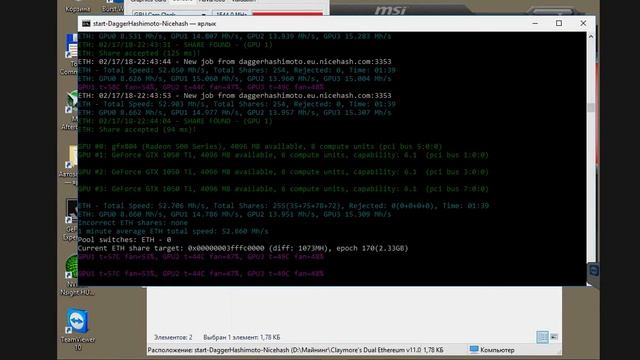Click the msi logo in the background window
The height and width of the screenshot is (360, 640).
[x=390, y=10]
